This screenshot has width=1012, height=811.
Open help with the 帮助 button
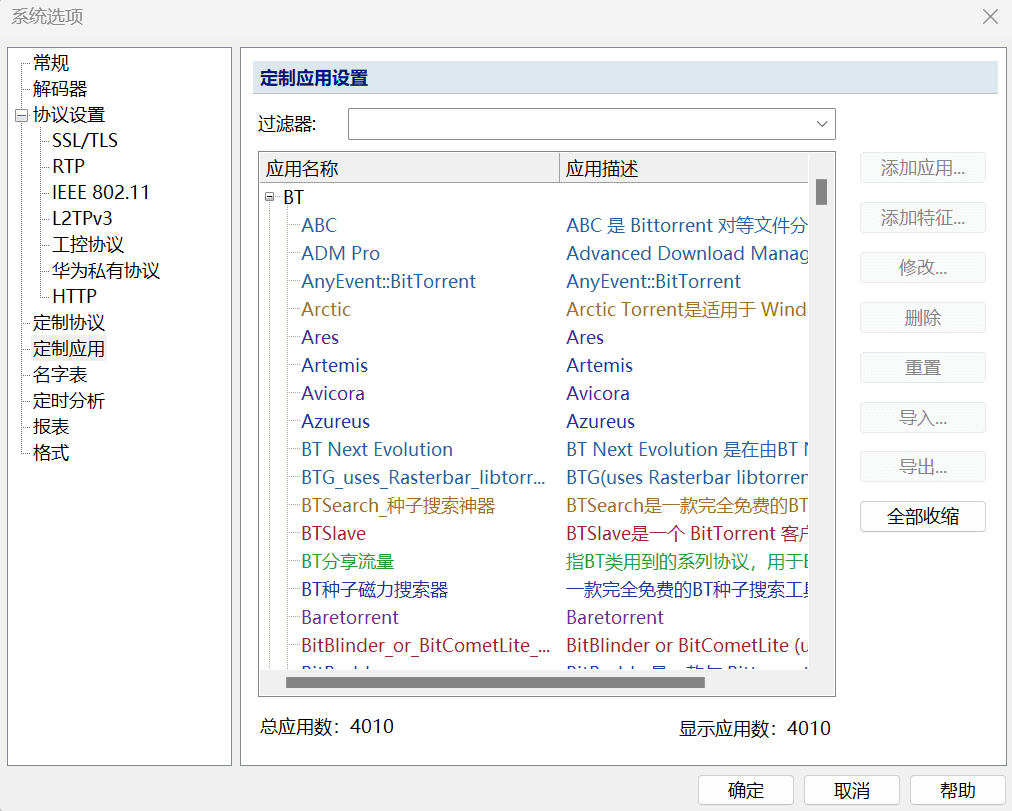tap(957, 790)
